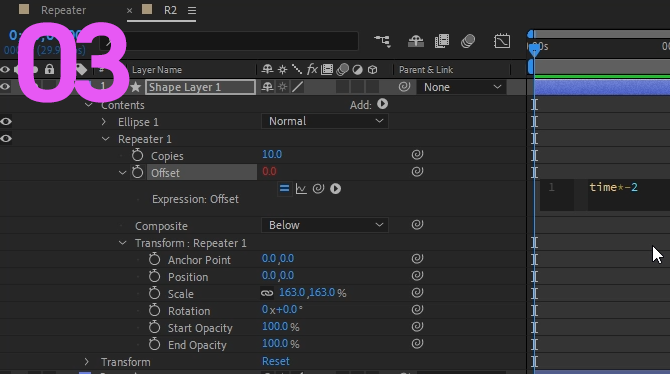Image resolution: width=670 pixels, height=374 pixels.
Task: Click the parent pick whip for Shape Layer 1
Action: pyautogui.click(x=404, y=87)
